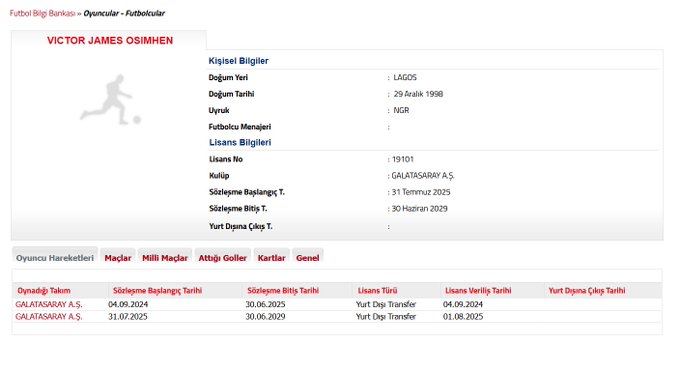The height and width of the screenshot is (371, 680).
Task: Click the Lisans Bilgileri section heading
Action: pos(240,142)
